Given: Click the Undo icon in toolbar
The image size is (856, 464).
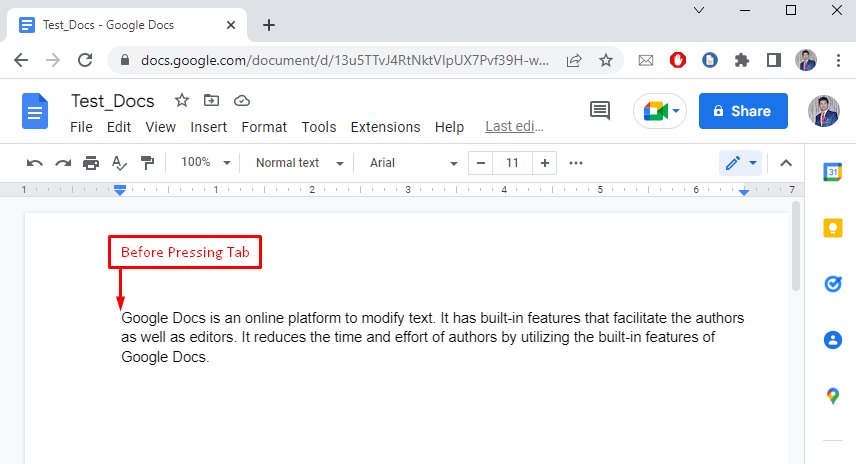Looking at the screenshot, I should click(34, 163).
